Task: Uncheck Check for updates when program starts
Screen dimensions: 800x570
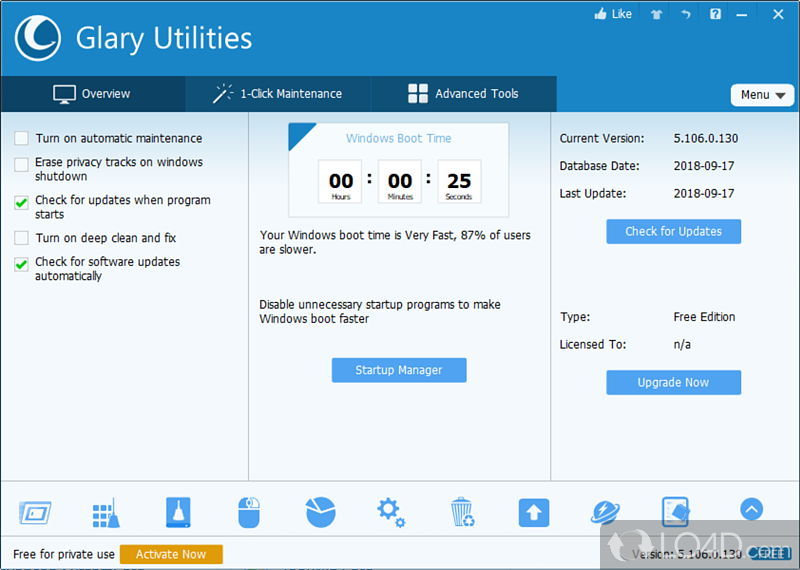Action: point(21,202)
